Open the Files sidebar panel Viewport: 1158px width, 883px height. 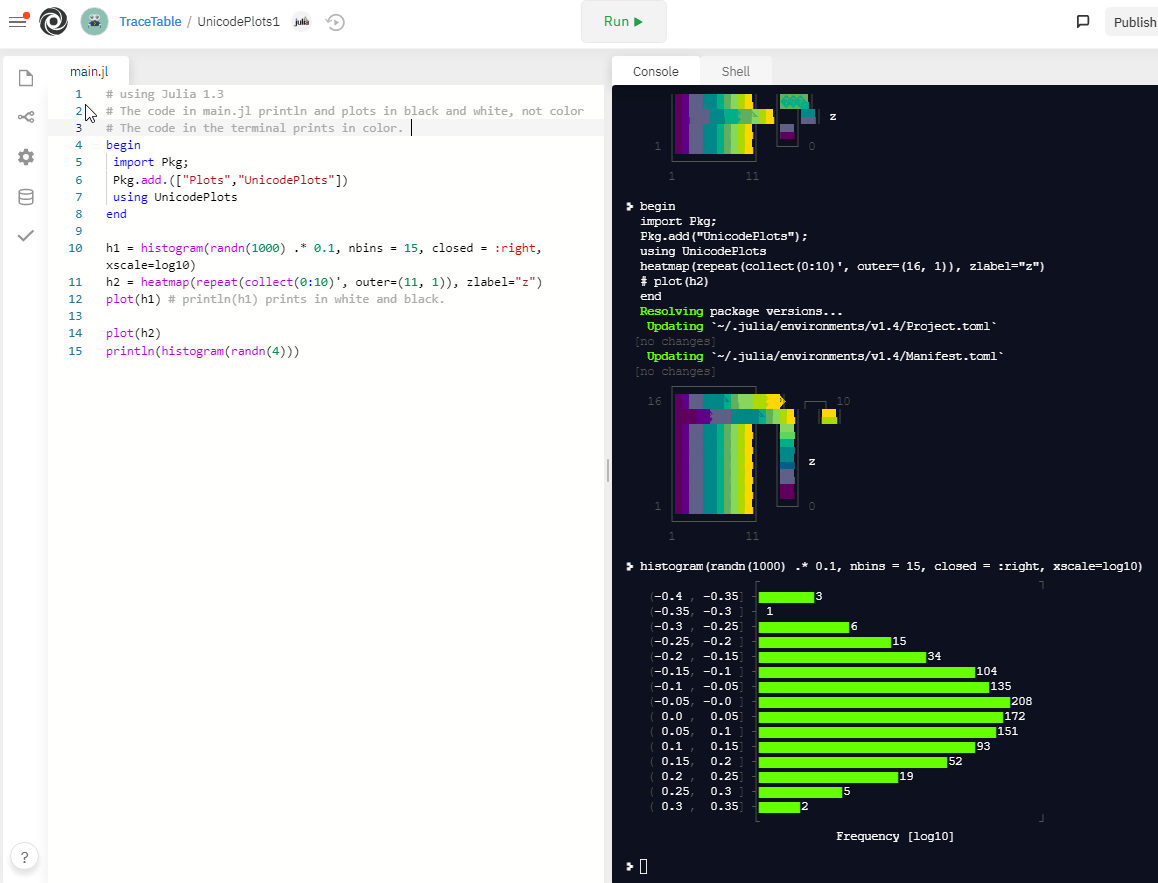click(x=26, y=78)
